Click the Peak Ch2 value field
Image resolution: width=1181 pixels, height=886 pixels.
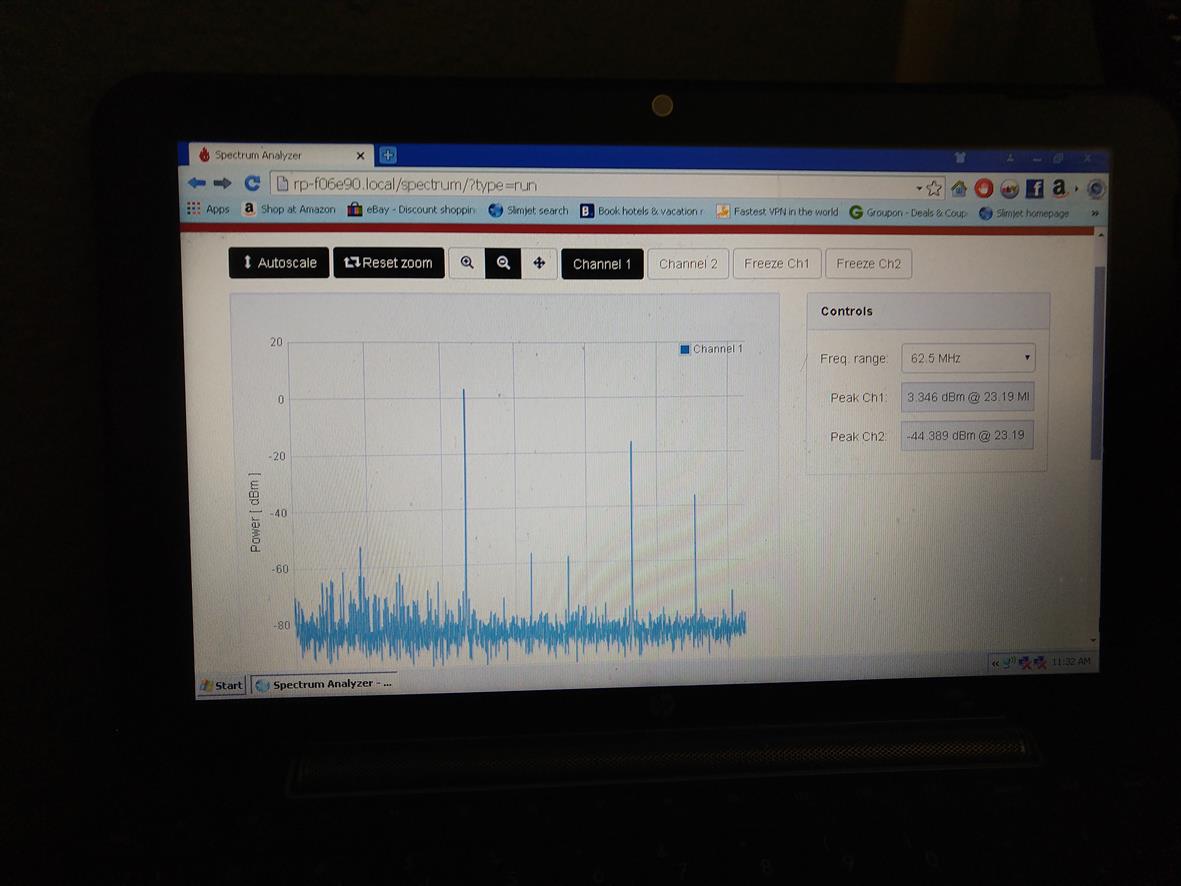tap(967, 435)
